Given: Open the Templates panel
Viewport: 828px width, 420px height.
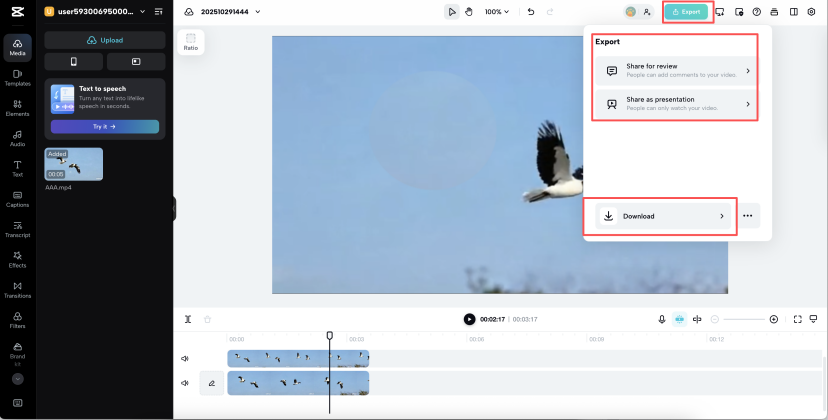Looking at the screenshot, I should point(17,78).
